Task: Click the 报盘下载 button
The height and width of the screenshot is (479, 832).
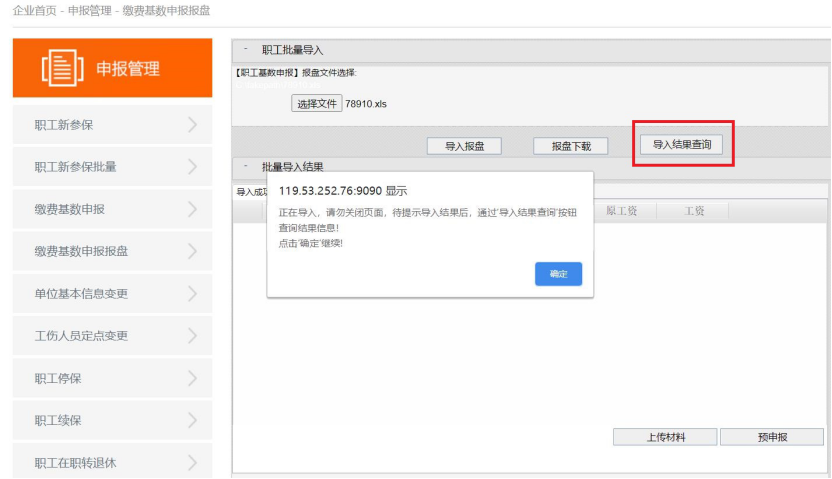Action: [570, 146]
